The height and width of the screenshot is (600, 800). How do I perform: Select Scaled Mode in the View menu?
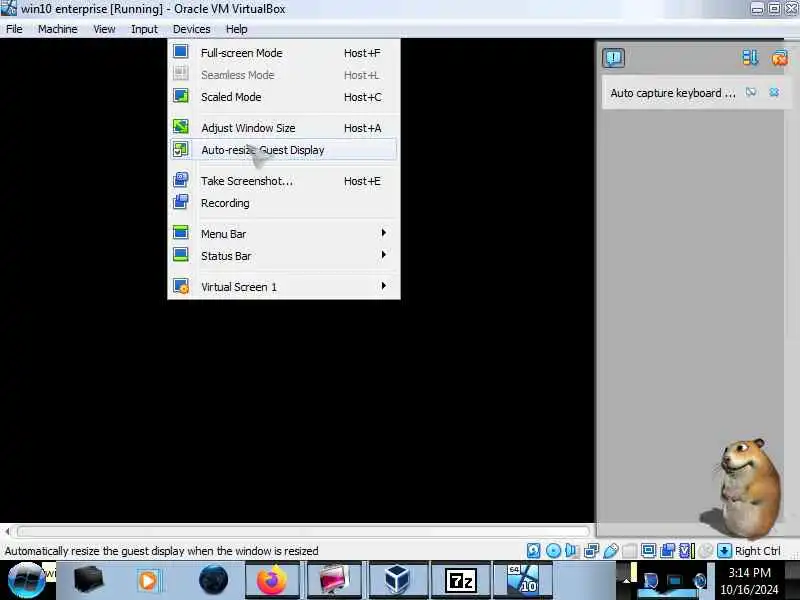tap(284, 96)
